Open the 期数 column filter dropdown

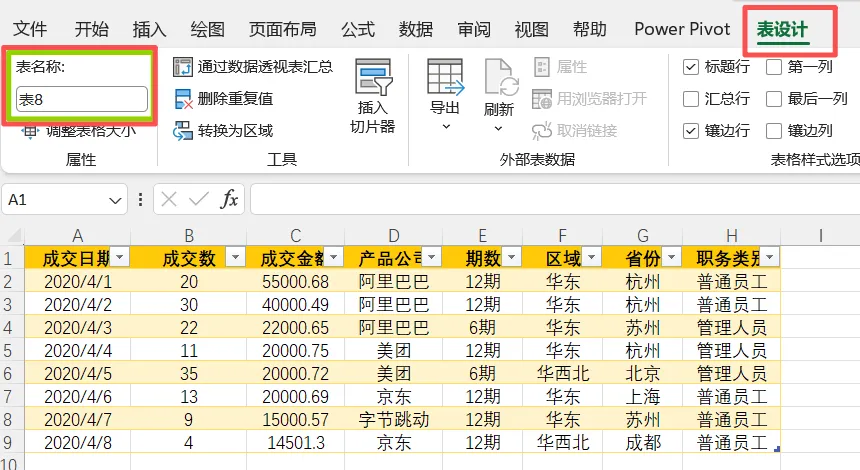point(512,257)
